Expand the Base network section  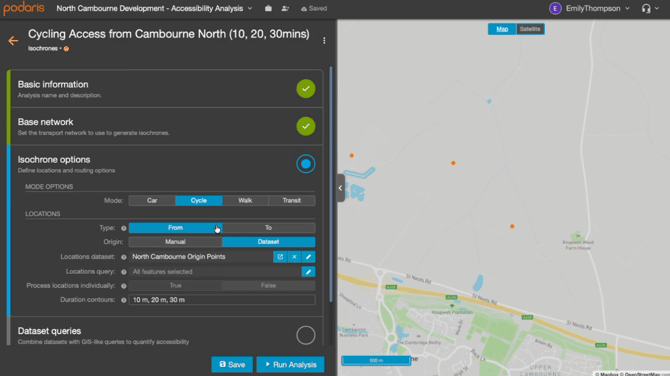[x=166, y=126]
